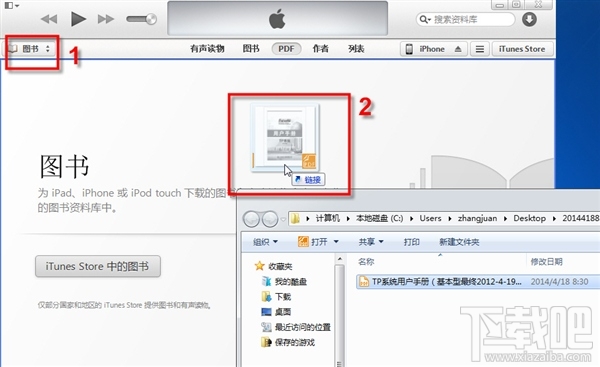Switch to the 有声读物 tab
The image size is (600, 367).
(x=207, y=49)
